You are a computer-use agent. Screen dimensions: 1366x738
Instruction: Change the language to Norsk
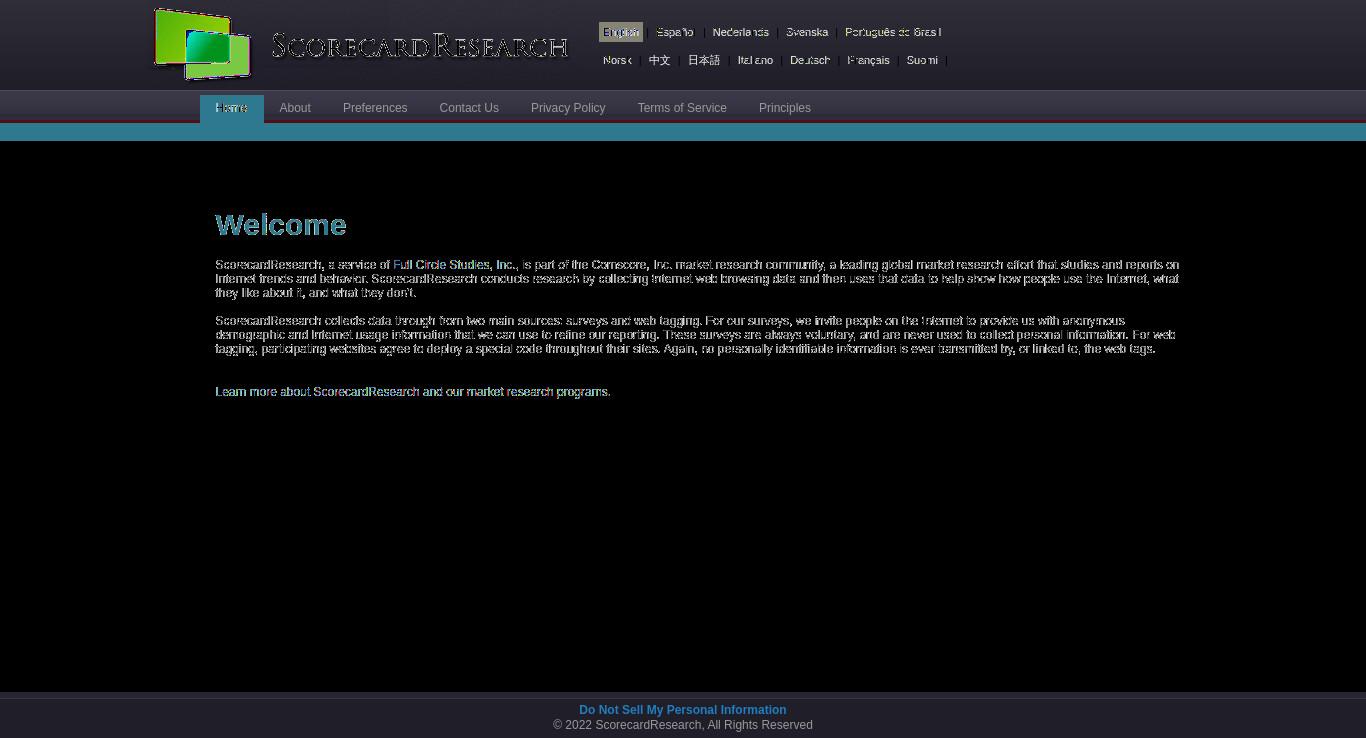pyautogui.click(x=617, y=60)
